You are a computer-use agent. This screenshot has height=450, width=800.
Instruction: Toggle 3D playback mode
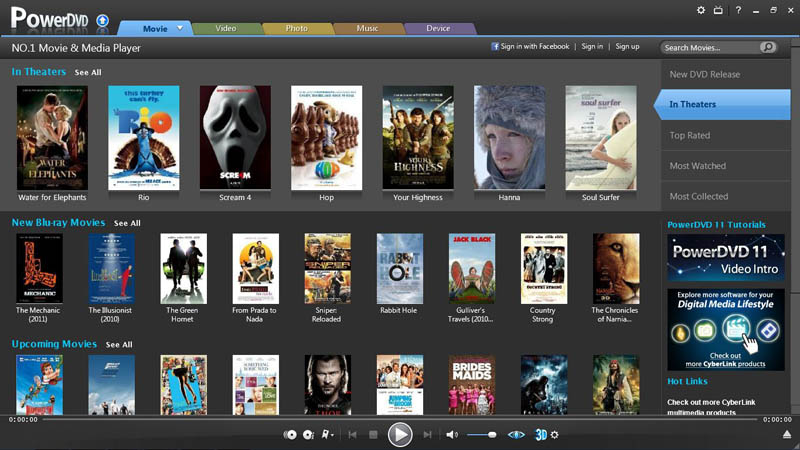click(x=541, y=435)
